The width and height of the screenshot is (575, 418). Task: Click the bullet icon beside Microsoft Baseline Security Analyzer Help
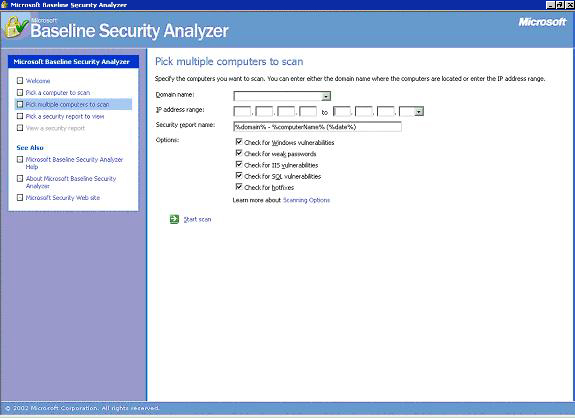(20, 160)
